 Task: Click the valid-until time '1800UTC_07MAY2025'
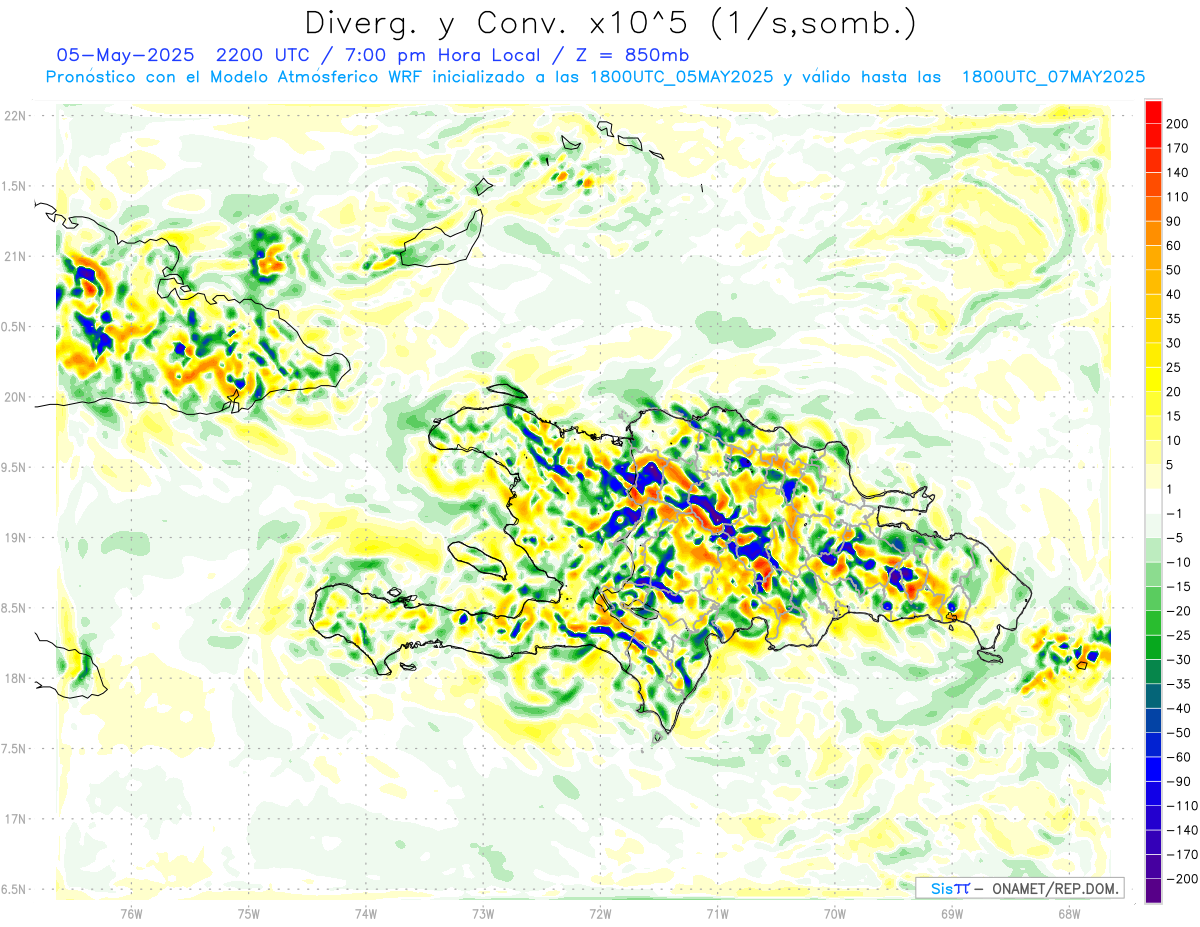1053,77
